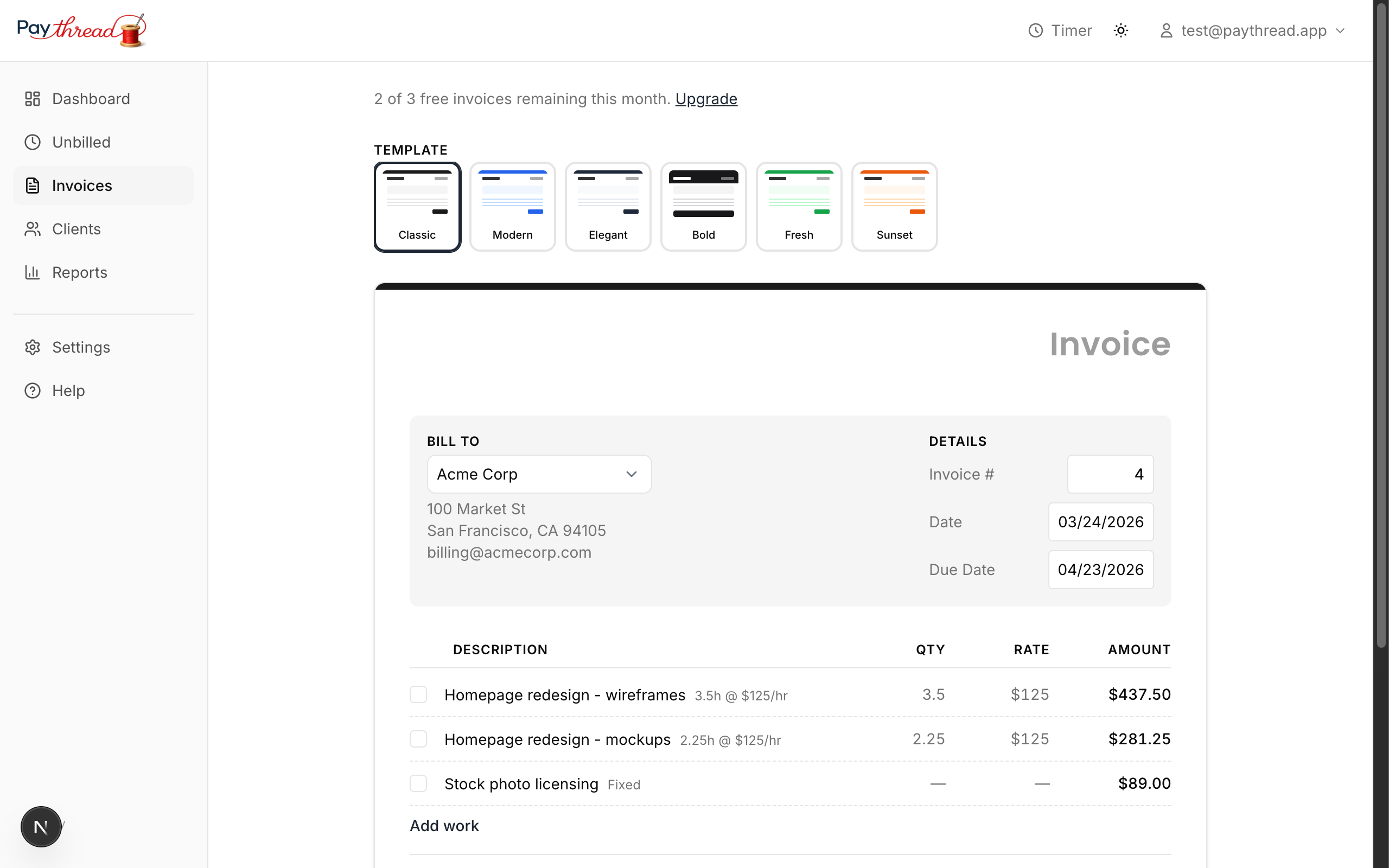The image size is (1389, 868).
Task: Open Help via the question mark icon
Action: point(32,391)
